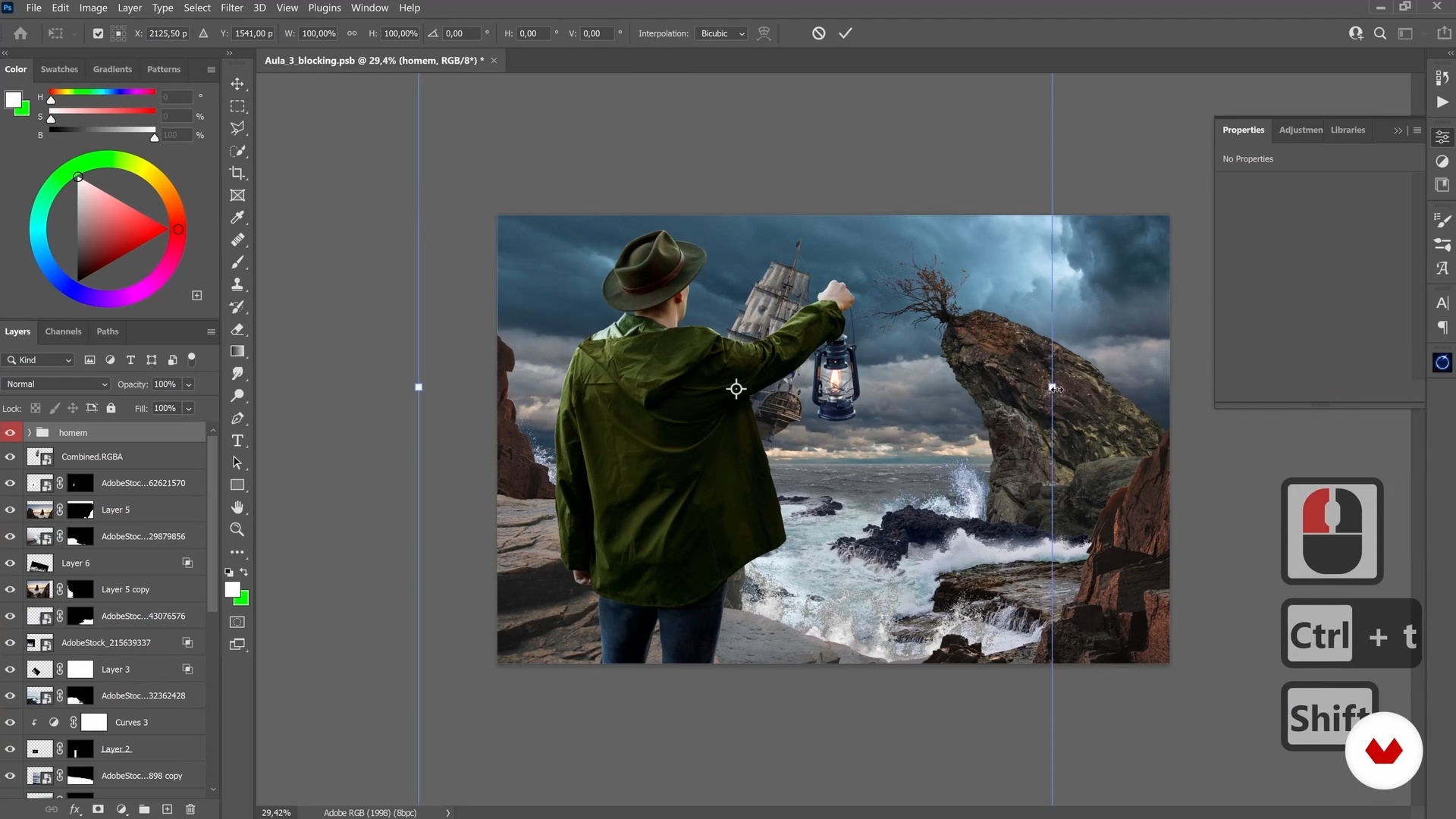Image resolution: width=1456 pixels, height=819 pixels.
Task: Open the Filter menu
Action: click(x=231, y=8)
